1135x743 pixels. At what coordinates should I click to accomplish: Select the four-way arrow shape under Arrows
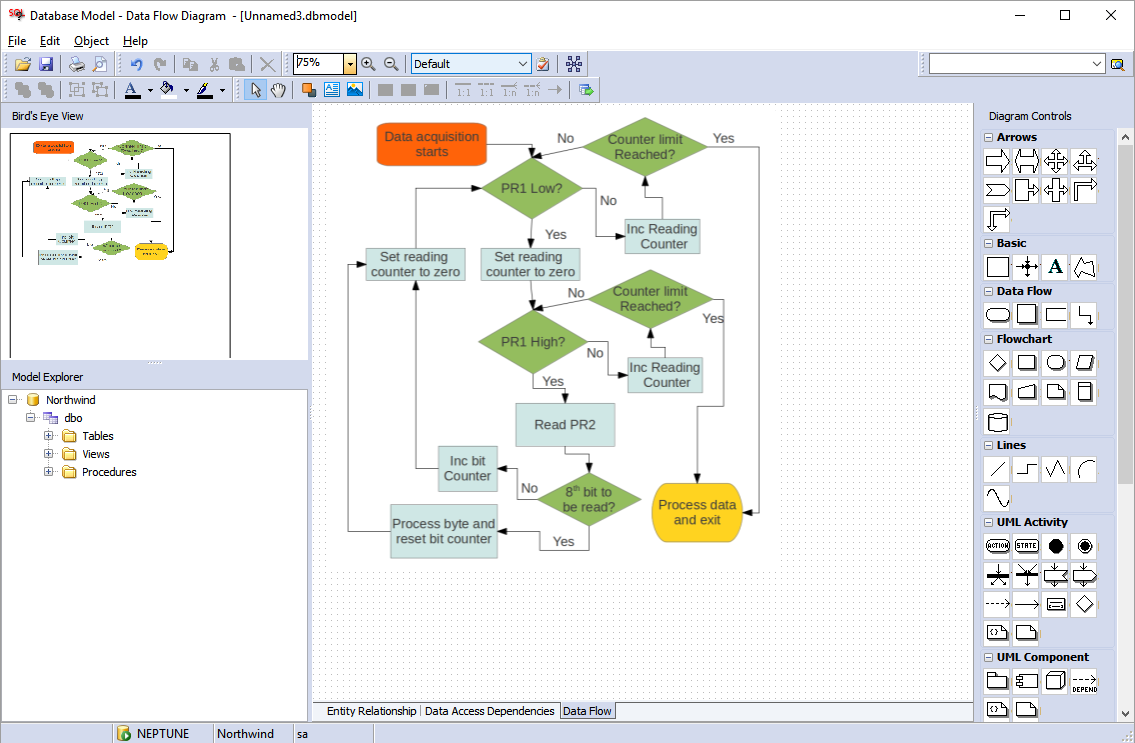1054,160
